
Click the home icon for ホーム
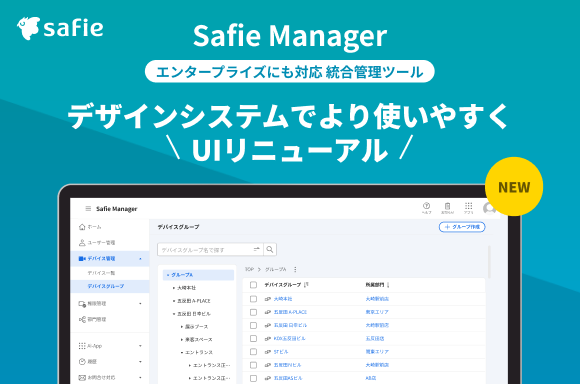tap(82, 227)
